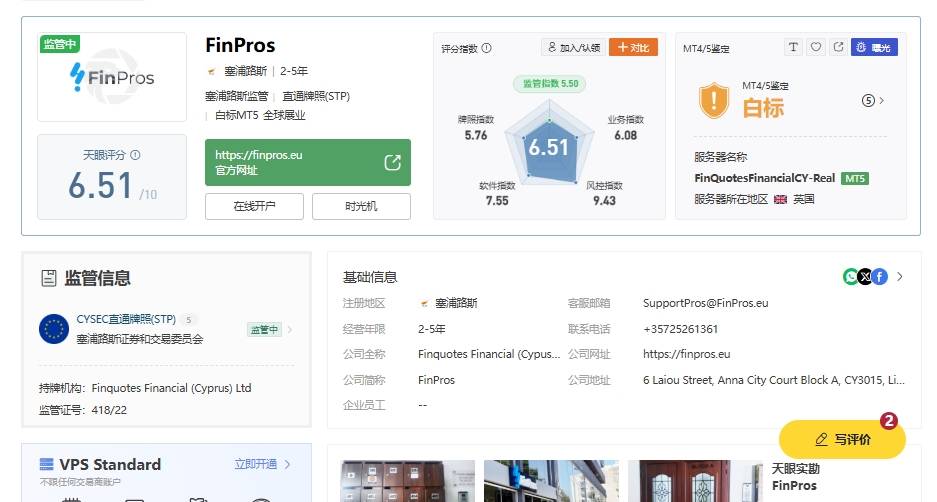Click the SupportPros@FinPros.eu email
This screenshot has width=937, height=502.
(706, 303)
